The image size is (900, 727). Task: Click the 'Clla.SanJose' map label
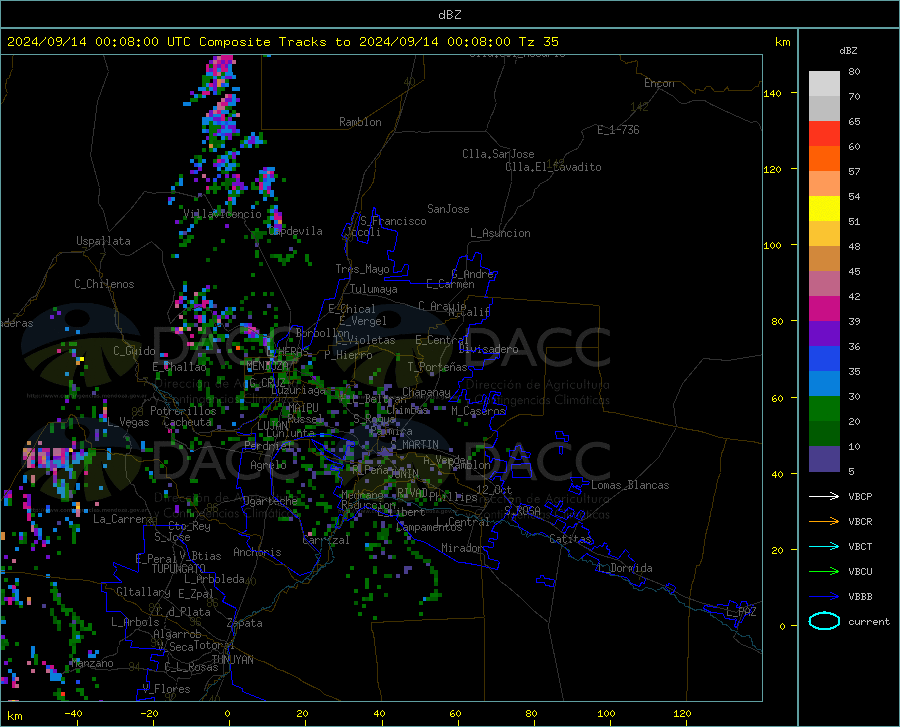click(x=498, y=154)
